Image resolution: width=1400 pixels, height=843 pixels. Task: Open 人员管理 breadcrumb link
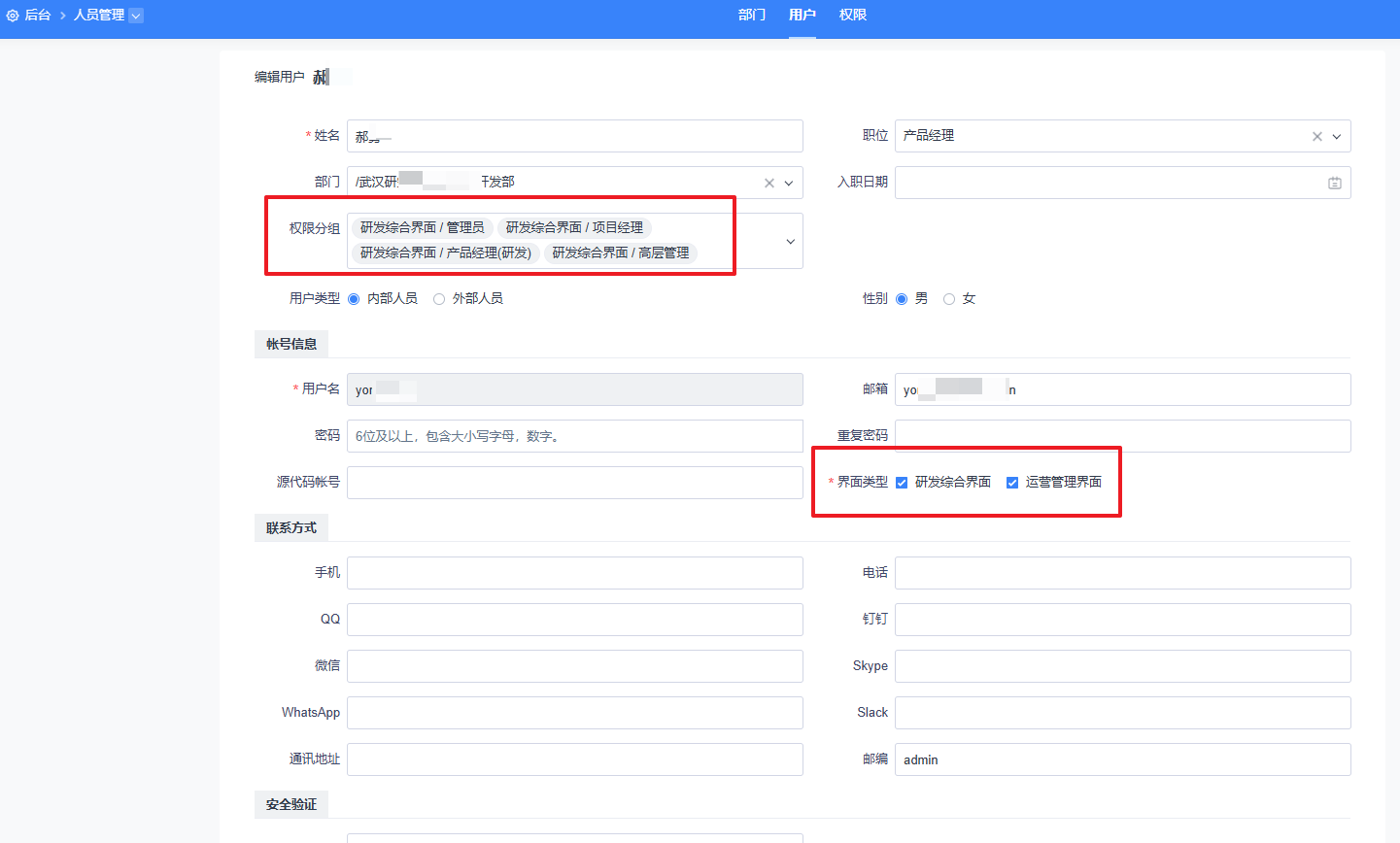pyautogui.click(x=99, y=16)
